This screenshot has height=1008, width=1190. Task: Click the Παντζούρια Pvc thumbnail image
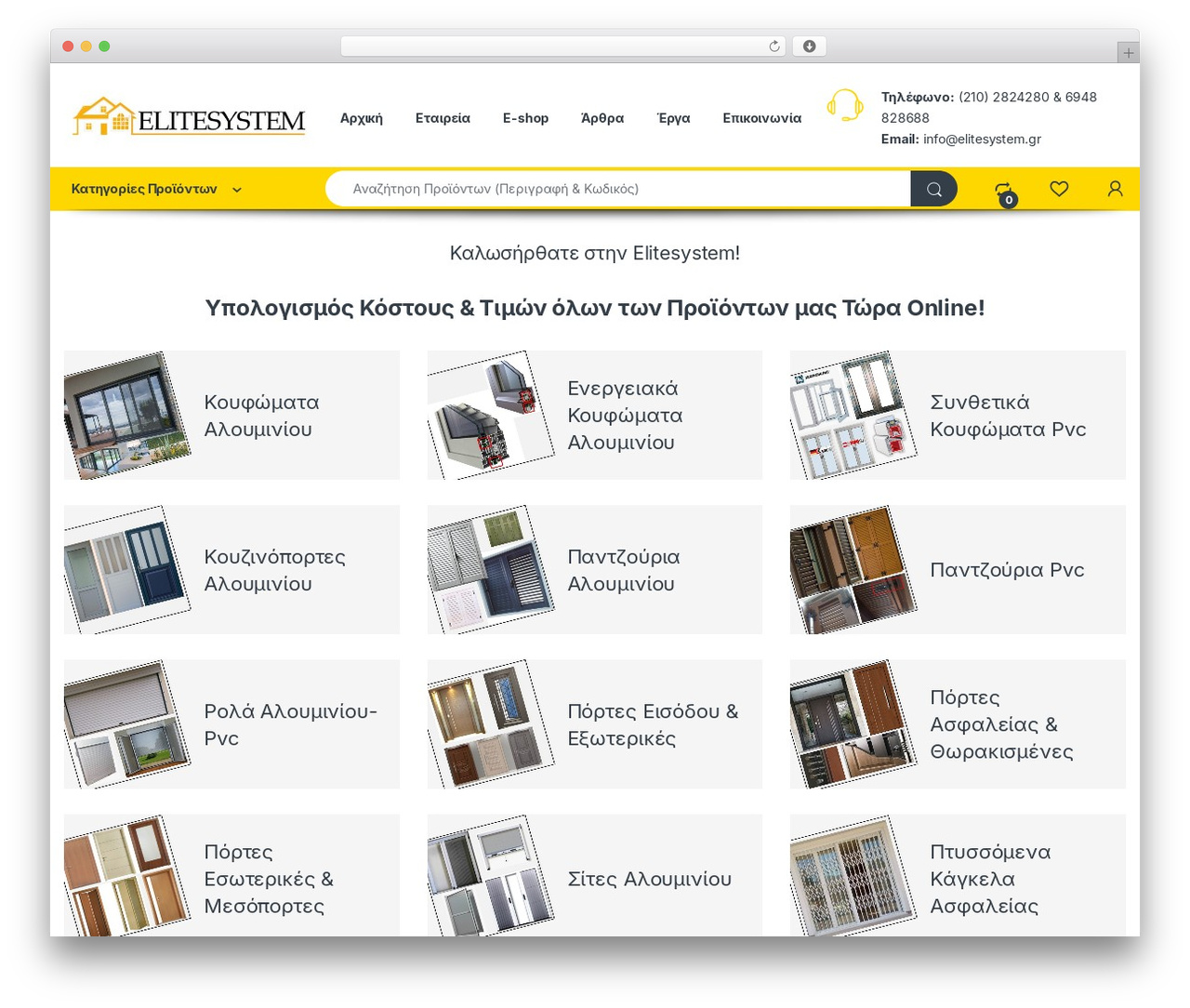tap(853, 570)
